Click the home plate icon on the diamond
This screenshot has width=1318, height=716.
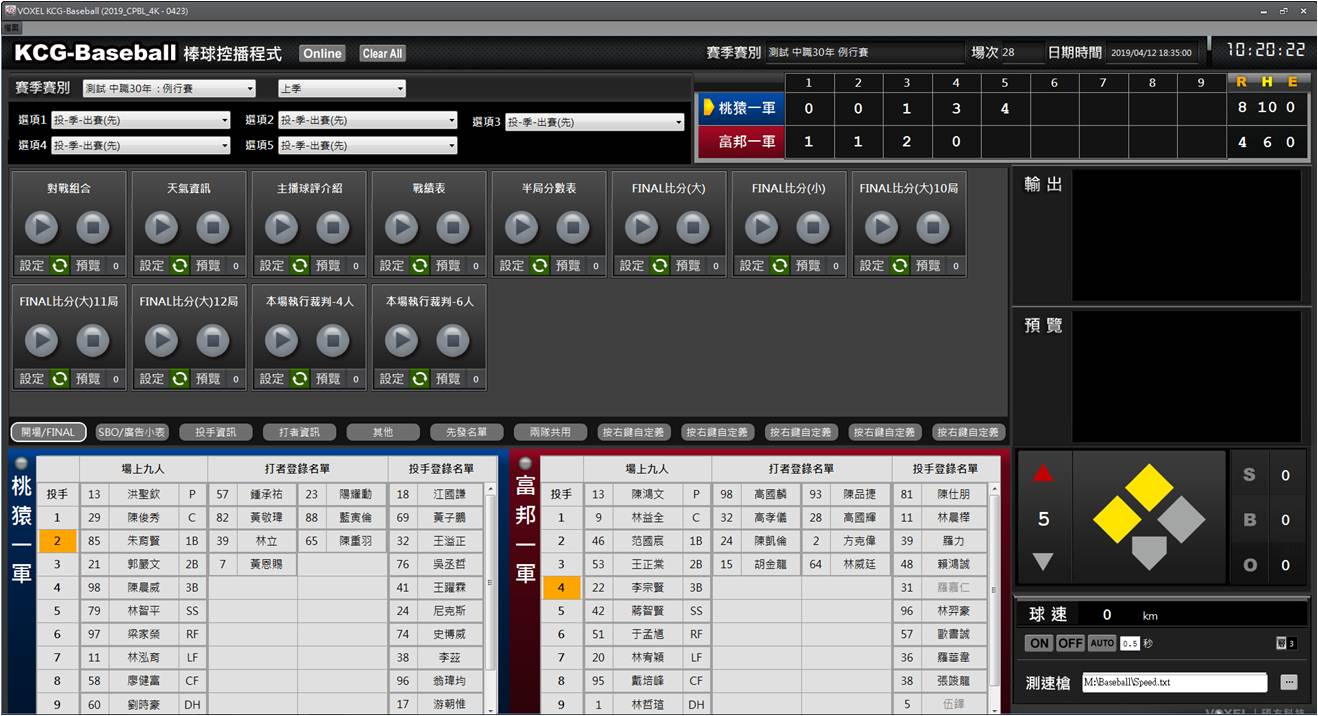pyautogui.click(x=1149, y=550)
